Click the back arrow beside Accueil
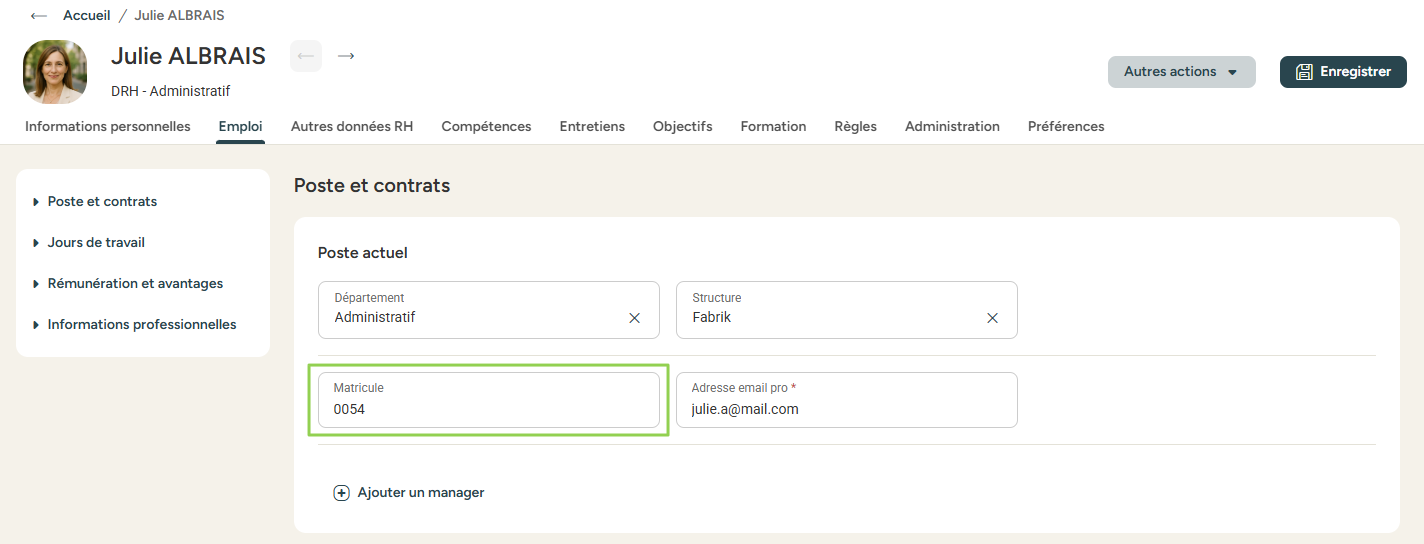 coord(39,16)
